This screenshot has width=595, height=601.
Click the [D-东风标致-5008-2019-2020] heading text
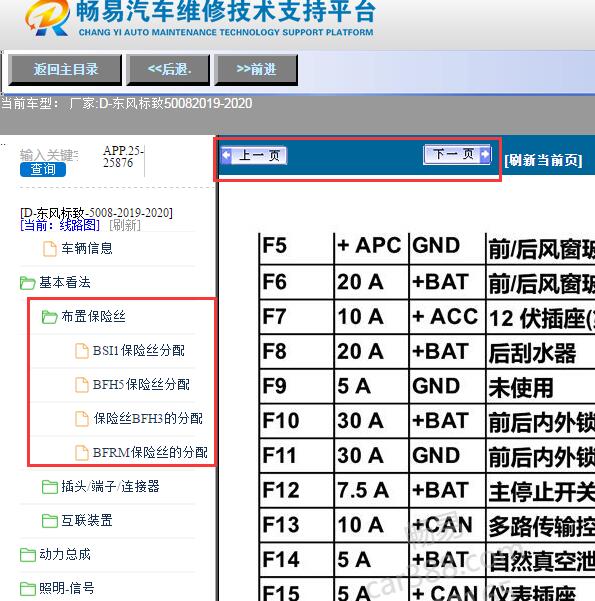pyautogui.click(x=96, y=213)
